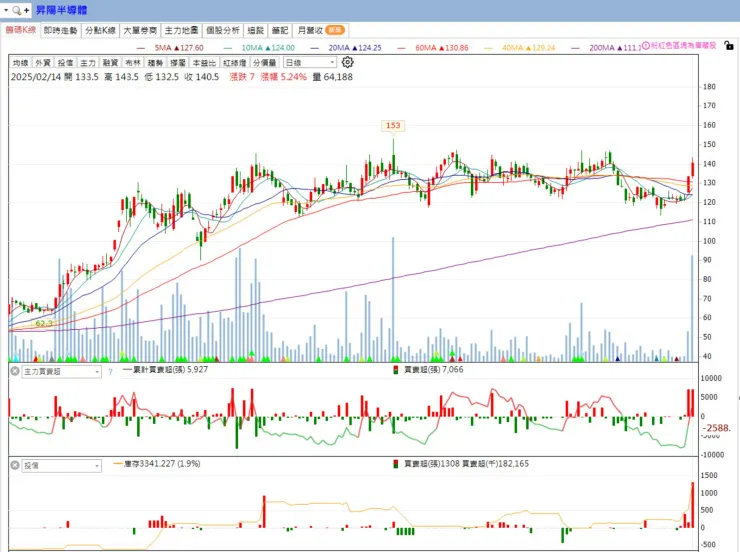Viewport: 740px width, 552px height.
Task: Close the 主力買賣超 indicator panel
Action: [15, 371]
